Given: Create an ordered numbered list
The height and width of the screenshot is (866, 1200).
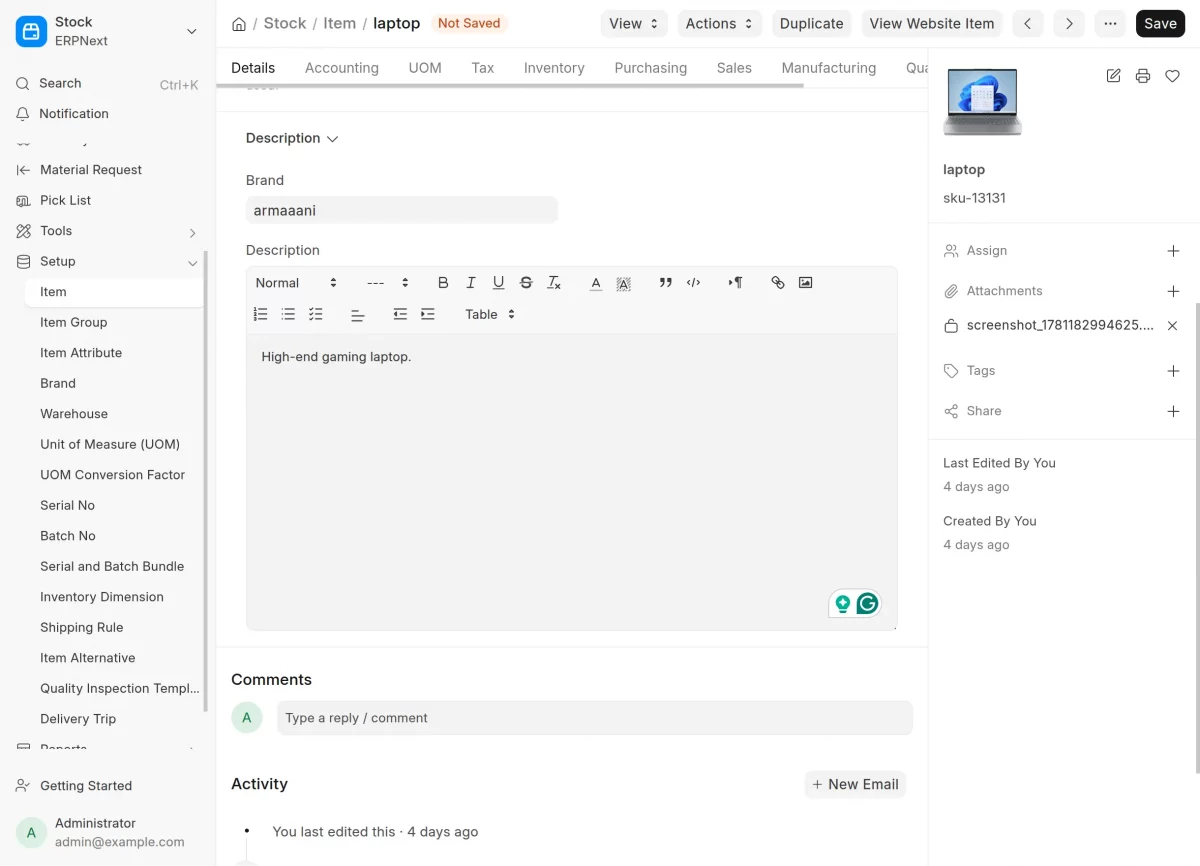Looking at the screenshot, I should pyautogui.click(x=261, y=314).
